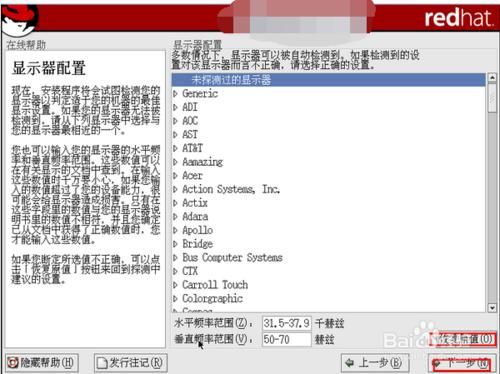
Task: Click the monitor list scrollbar thumb
Action: 492,98
